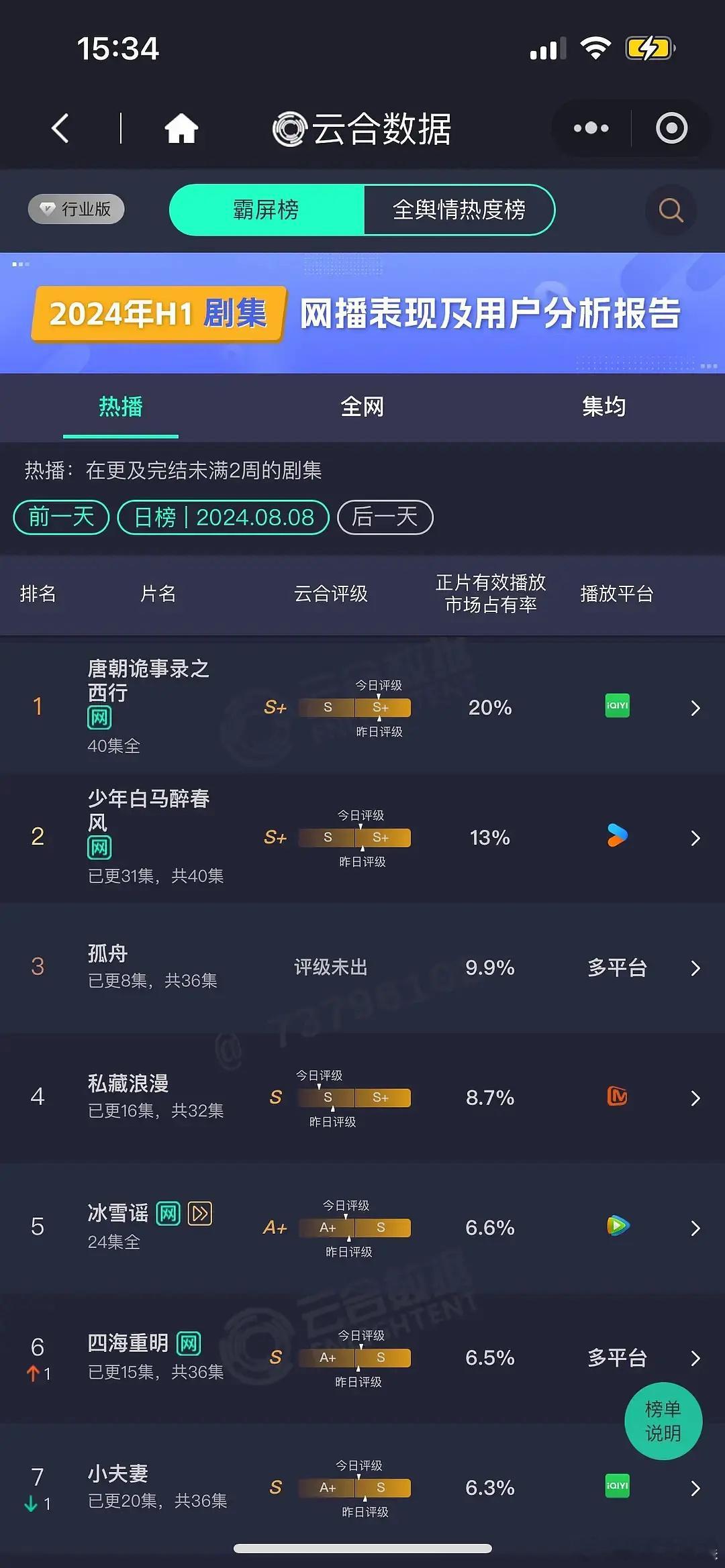Tap the search magnifier icon

(x=669, y=210)
